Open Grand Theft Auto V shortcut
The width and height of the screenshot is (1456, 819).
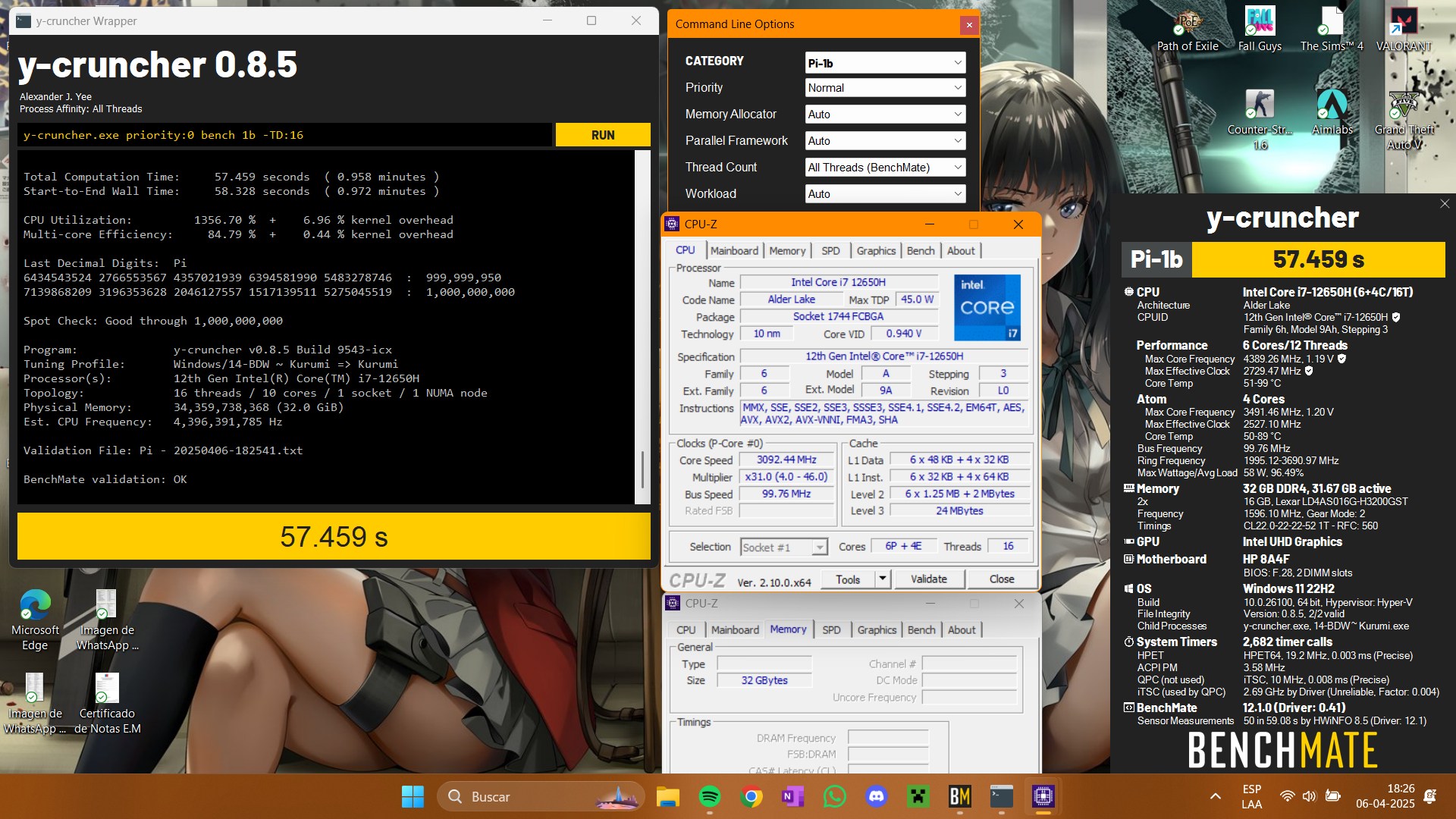(1404, 120)
